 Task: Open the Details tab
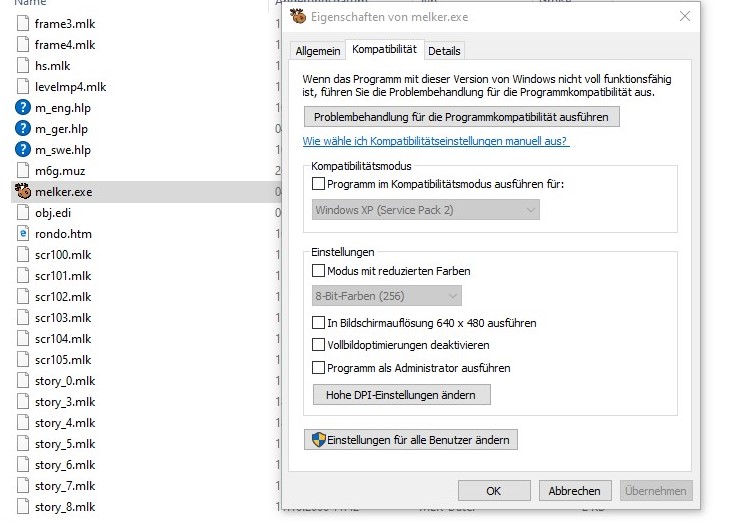click(x=444, y=51)
